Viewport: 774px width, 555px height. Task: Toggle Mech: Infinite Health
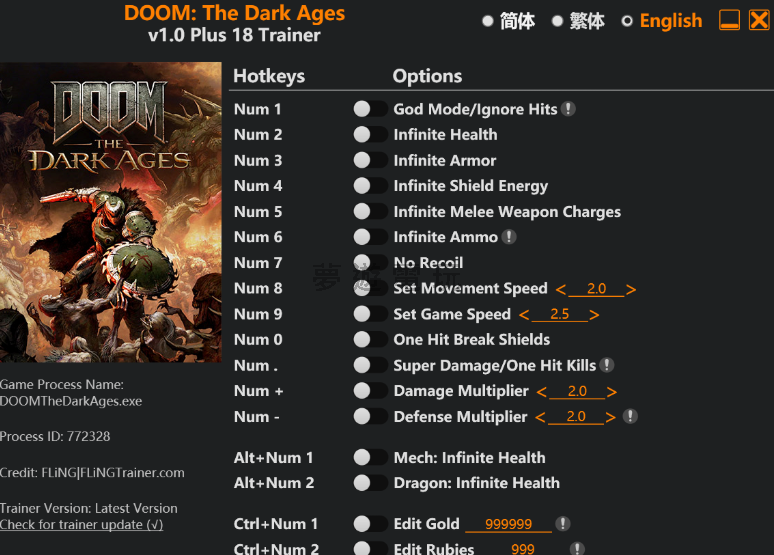click(370, 457)
